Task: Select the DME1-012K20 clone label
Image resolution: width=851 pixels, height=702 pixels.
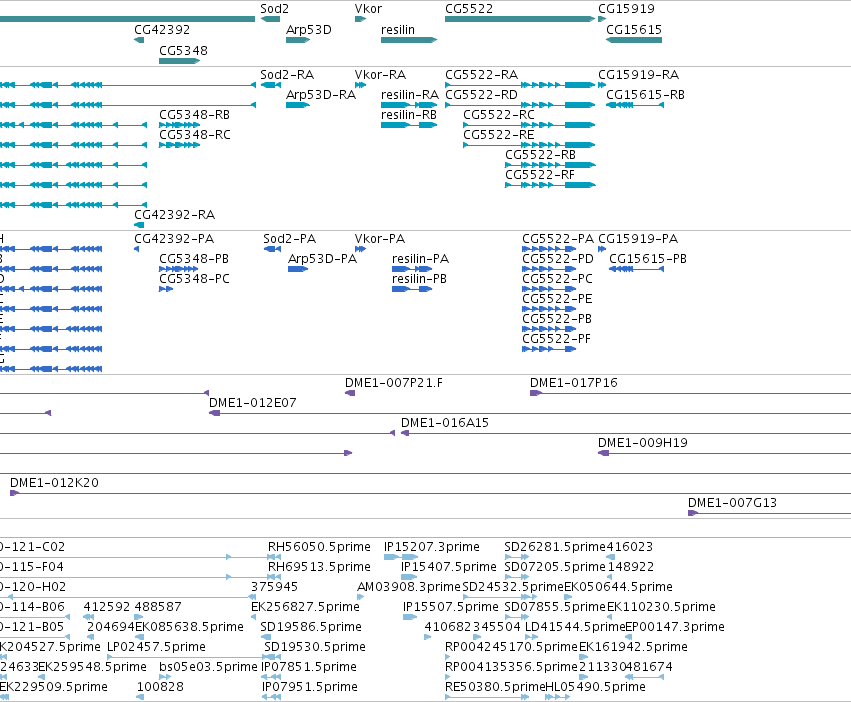Action: coord(54,483)
